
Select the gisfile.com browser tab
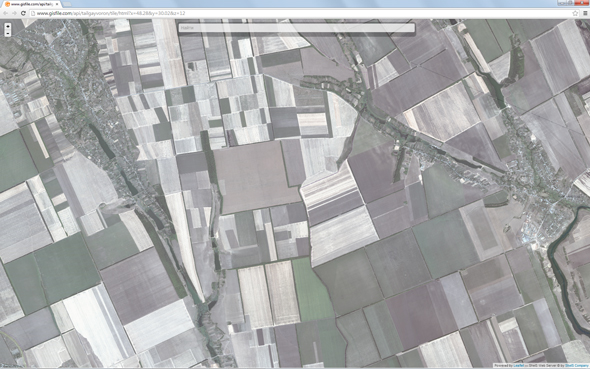click(31, 4)
